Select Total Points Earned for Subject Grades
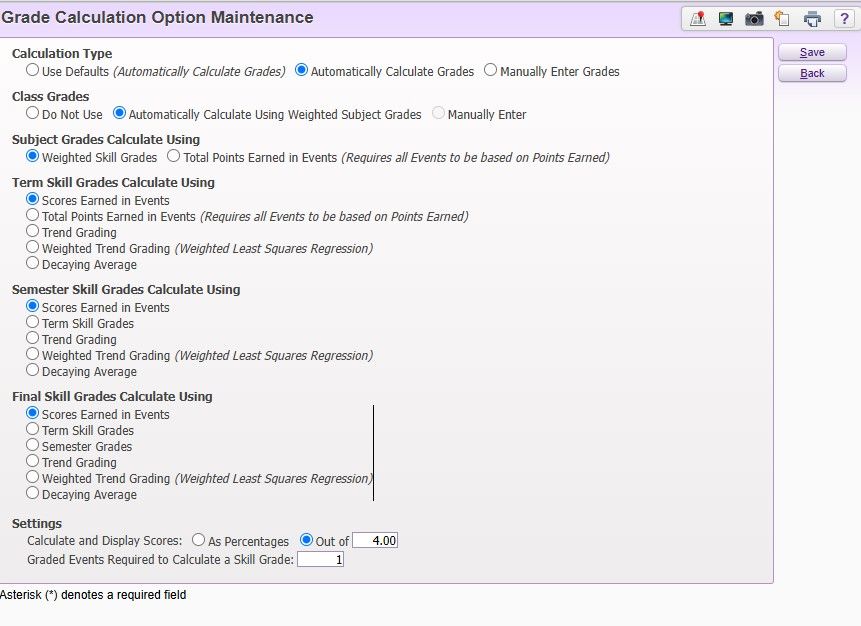 coord(174,157)
